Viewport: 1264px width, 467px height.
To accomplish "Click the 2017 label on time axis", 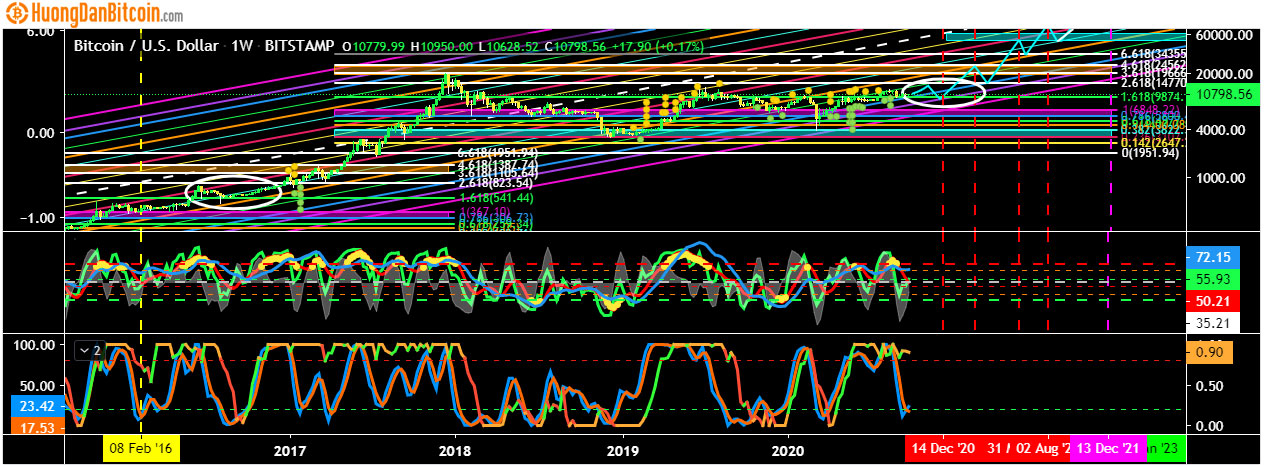I will coord(290,449).
